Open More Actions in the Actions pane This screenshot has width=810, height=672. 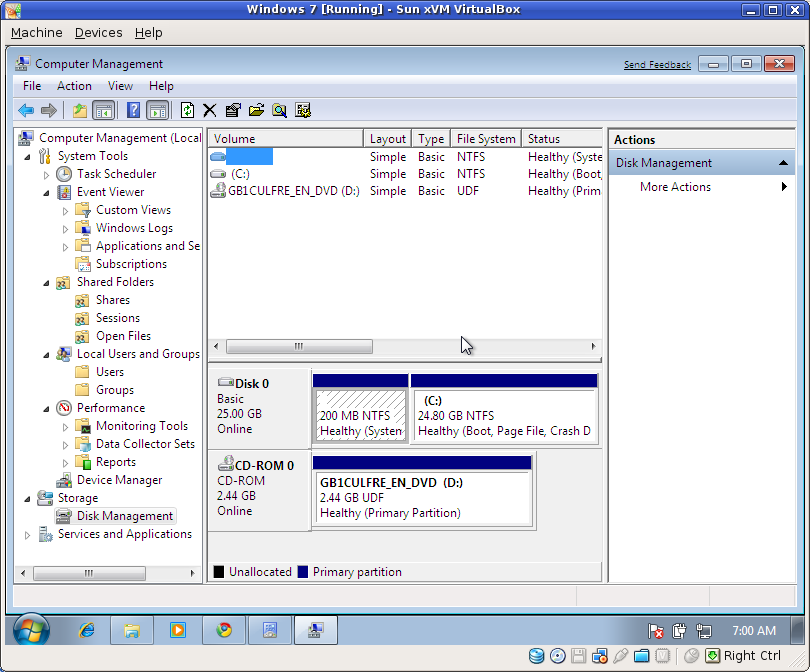click(x=674, y=187)
